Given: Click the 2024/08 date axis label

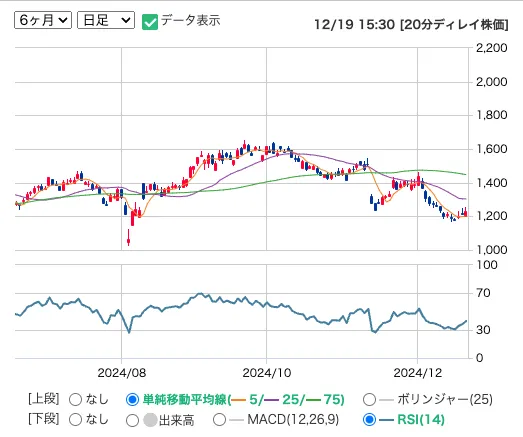Looking at the screenshot, I should click(122, 373).
